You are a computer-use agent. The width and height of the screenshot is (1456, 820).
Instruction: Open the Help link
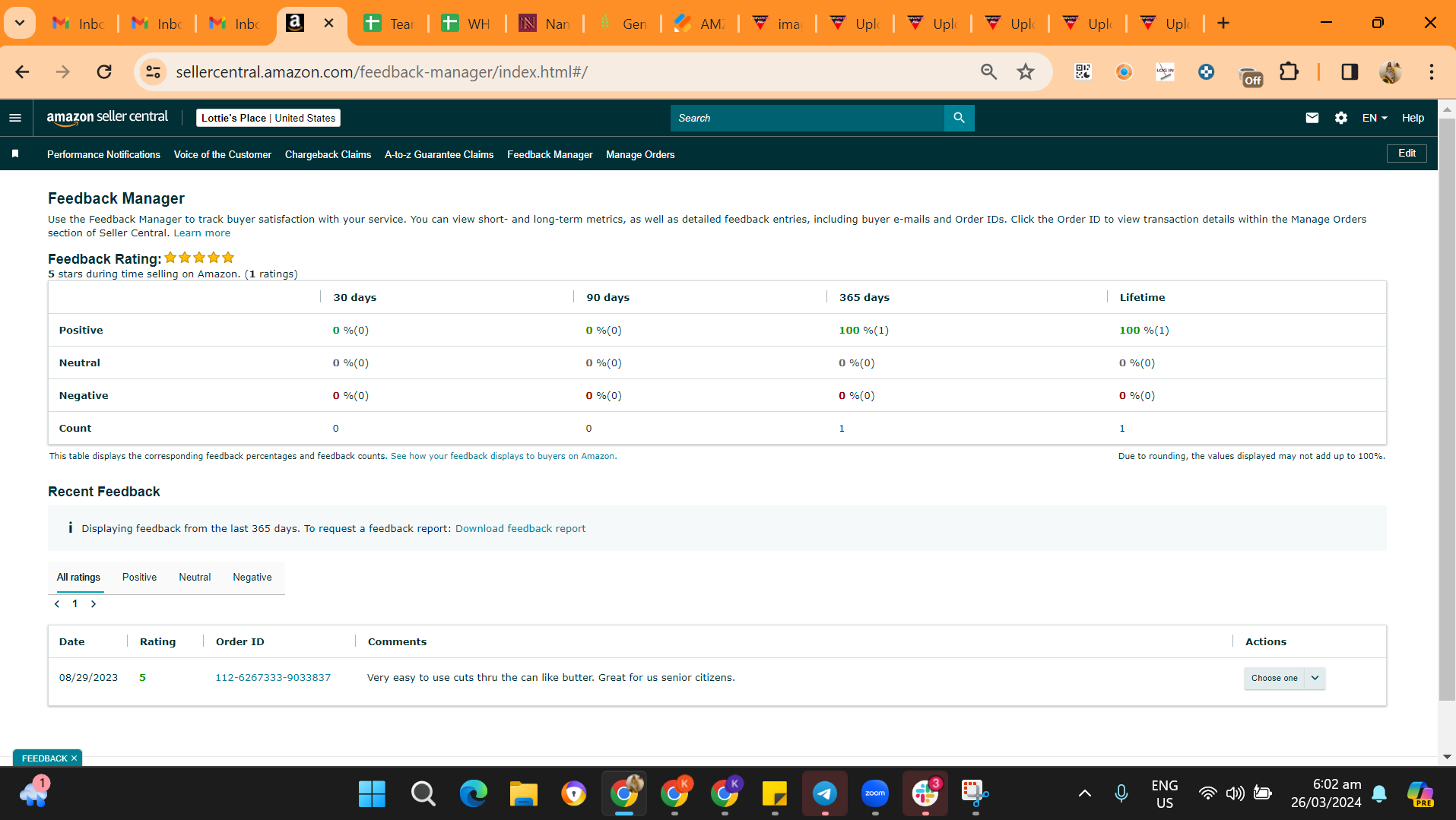pos(1413,118)
